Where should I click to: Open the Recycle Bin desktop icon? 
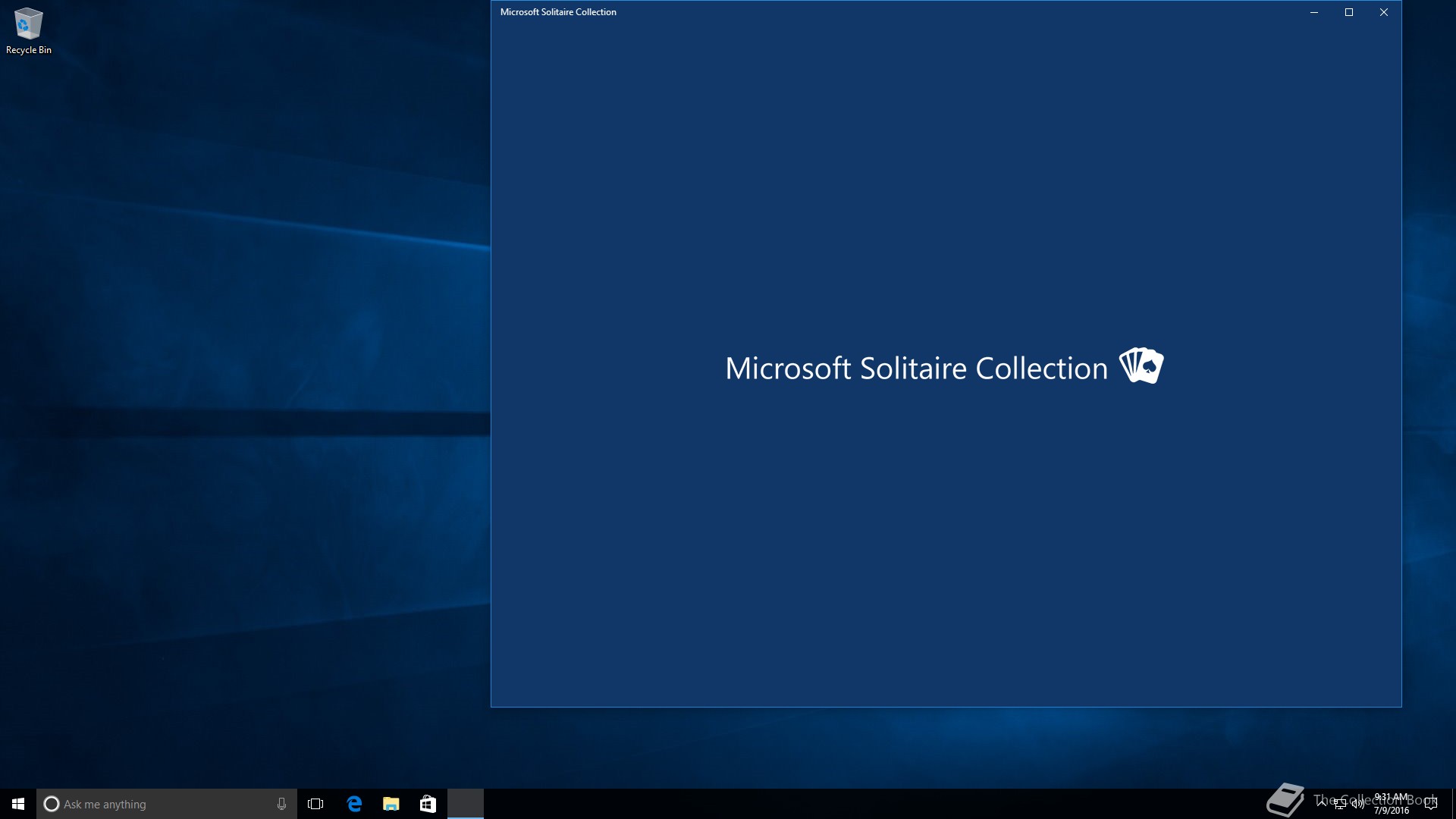pyautogui.click(x=28, y=30)
